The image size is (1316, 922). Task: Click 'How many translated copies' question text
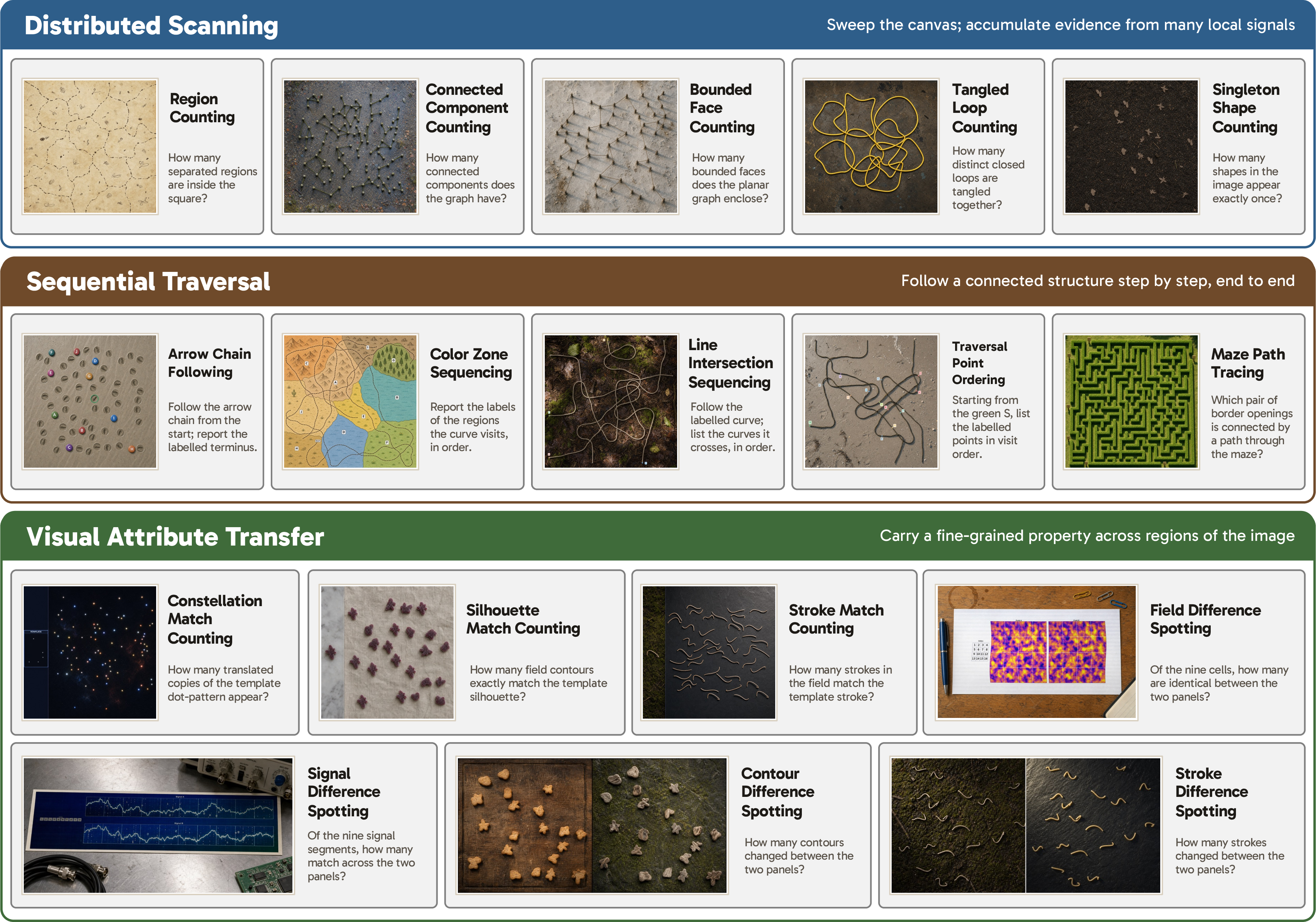(x=224, y=683)
